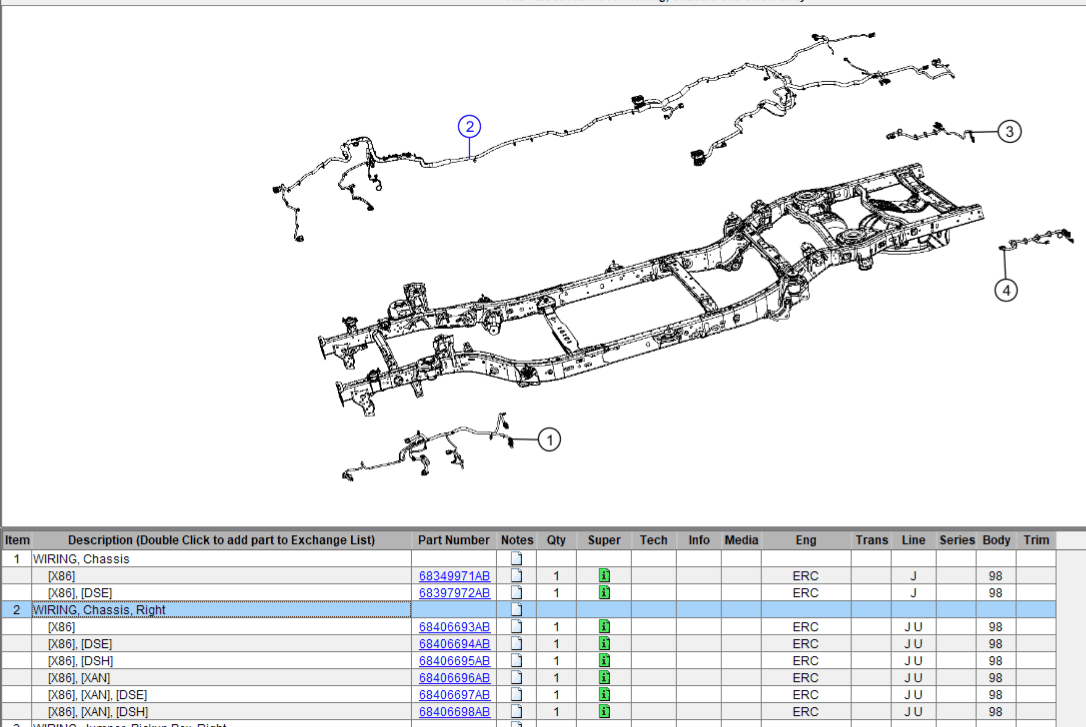Click the Body column header
Viewport: 1086px width, 727px height.
point(997,540)
